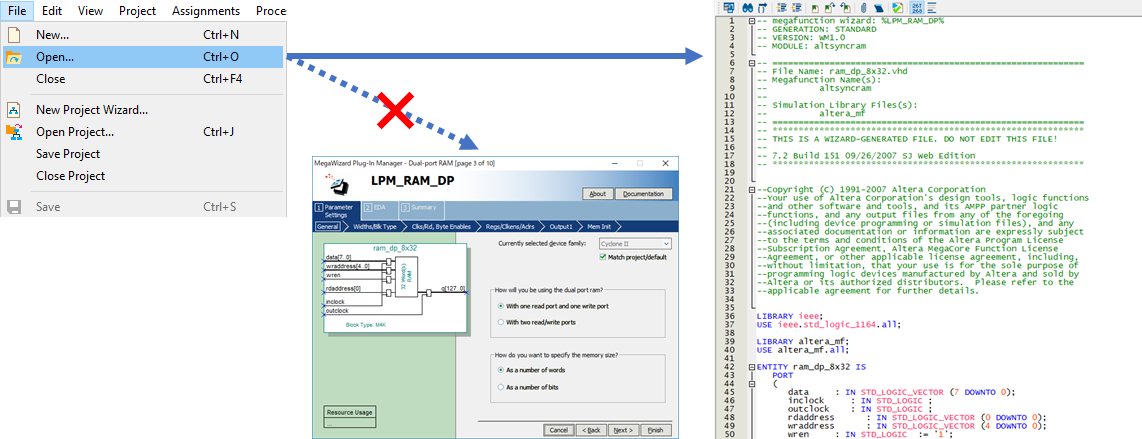Choose As a number of bits
The width and height of the screenshot is (1142, 439).
[500, 387]
